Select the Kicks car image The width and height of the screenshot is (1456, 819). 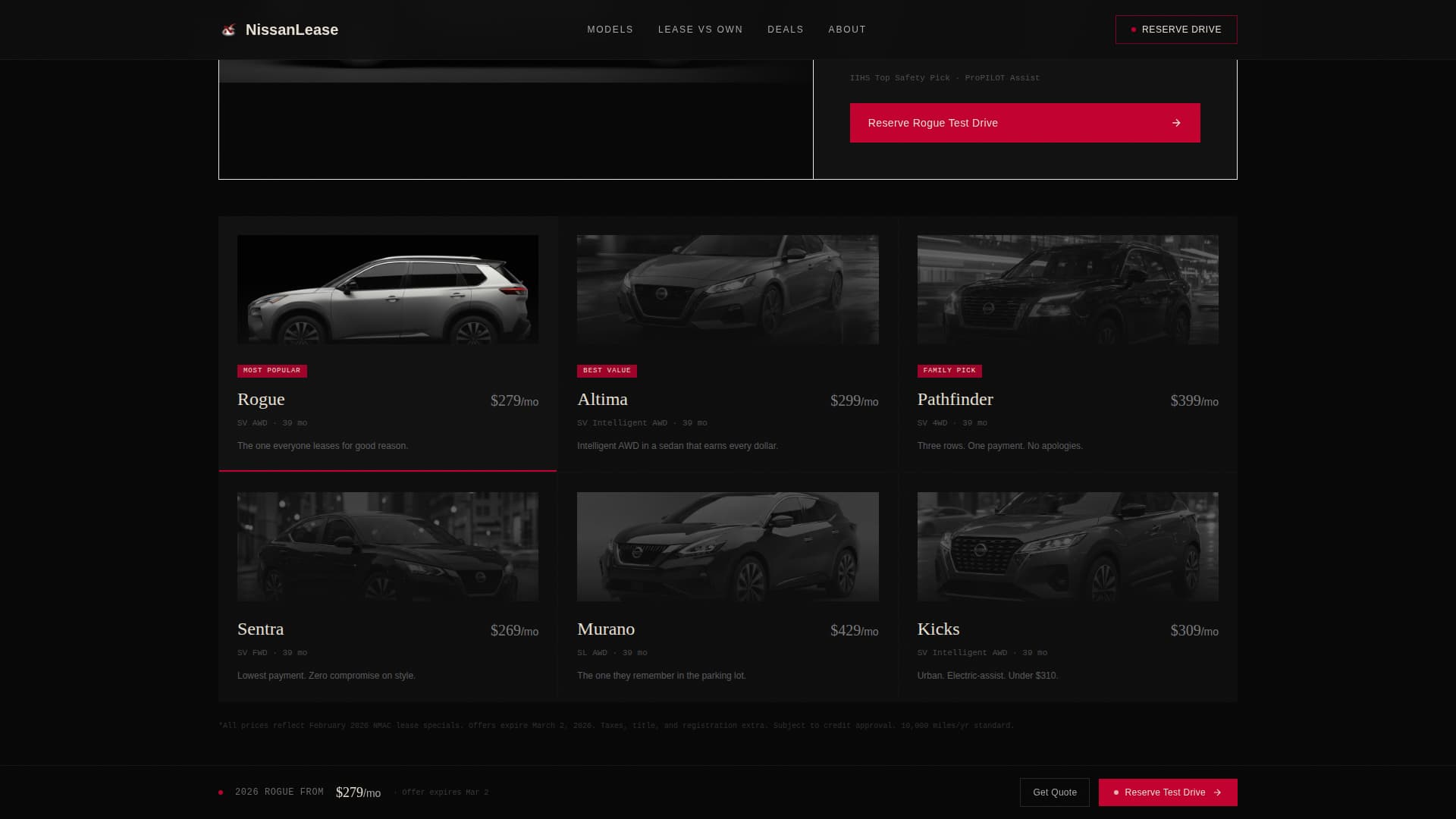pos(1068,547)
